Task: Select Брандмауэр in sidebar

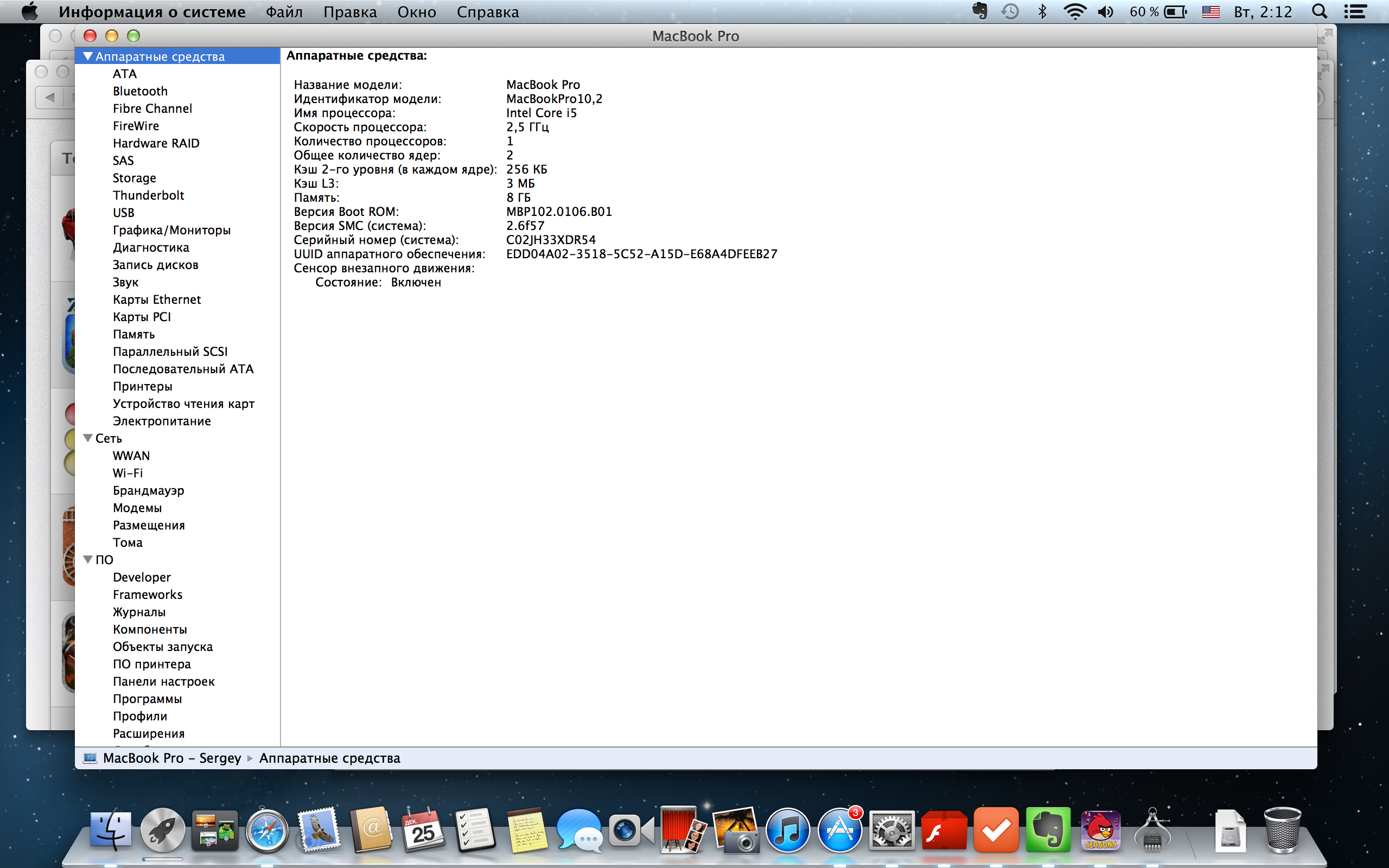Action: pyautogui.click(x=149, y=490)
